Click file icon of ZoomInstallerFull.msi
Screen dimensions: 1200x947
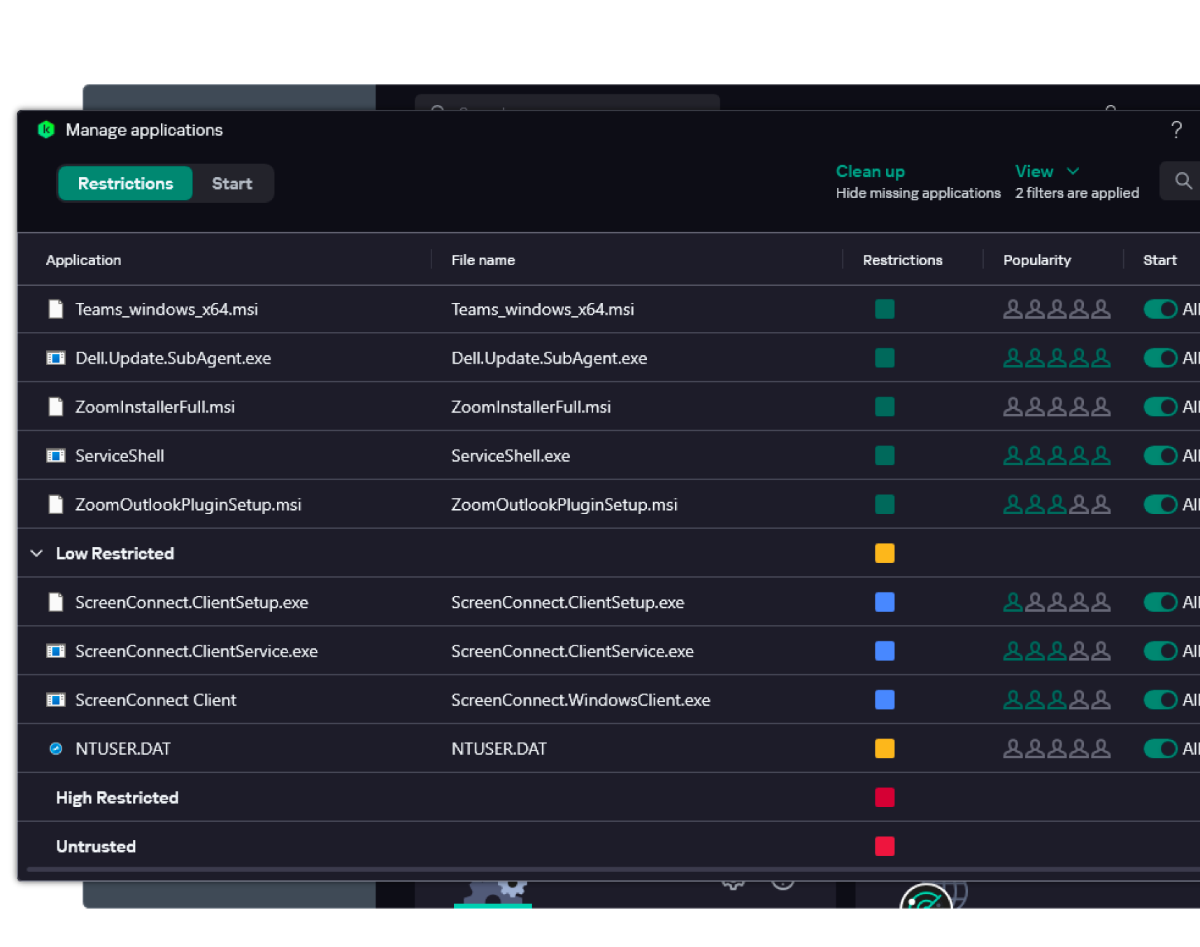point(56,407)
